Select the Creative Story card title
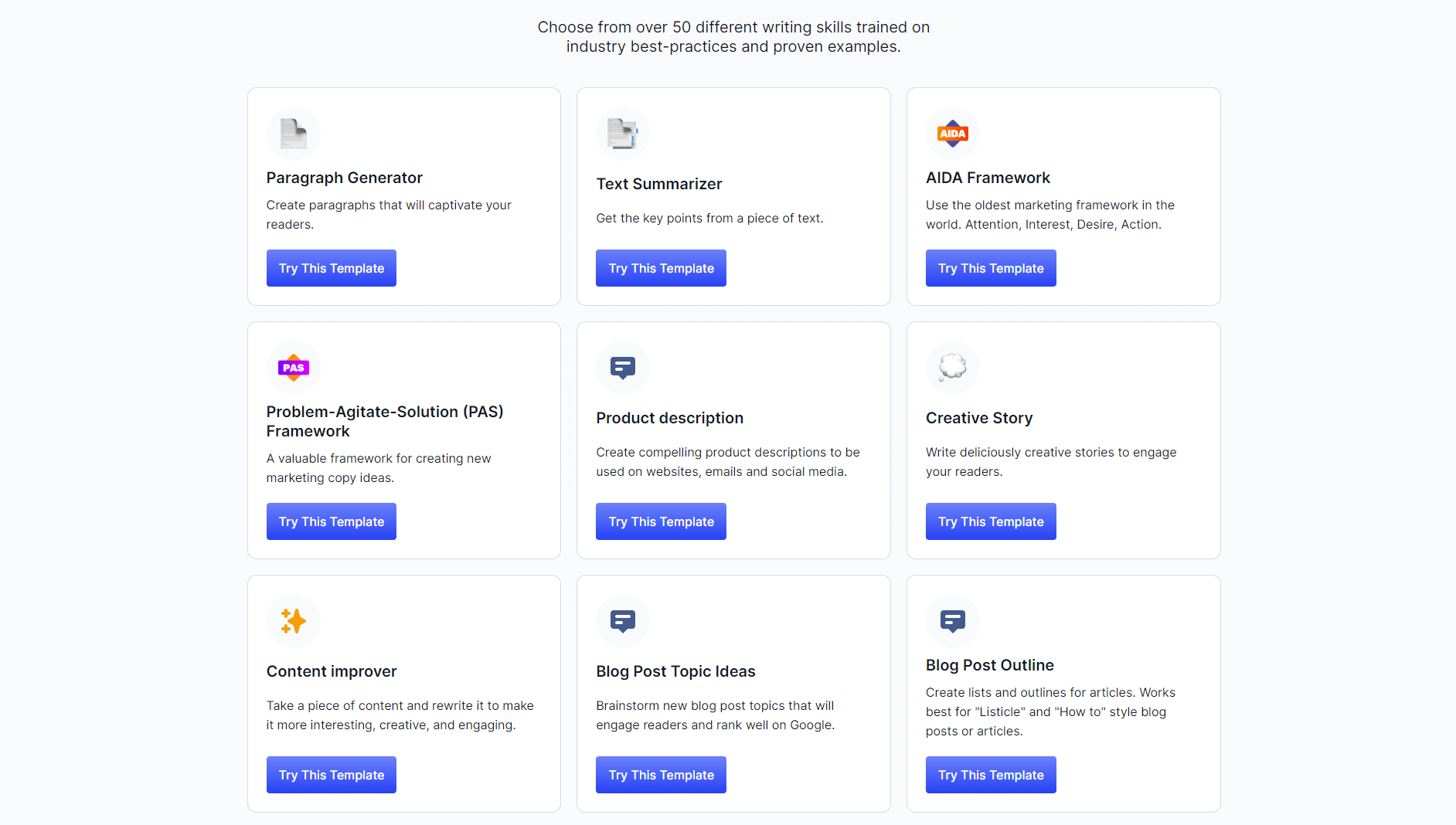This screenshot has height=825, width=1456. 978,418
